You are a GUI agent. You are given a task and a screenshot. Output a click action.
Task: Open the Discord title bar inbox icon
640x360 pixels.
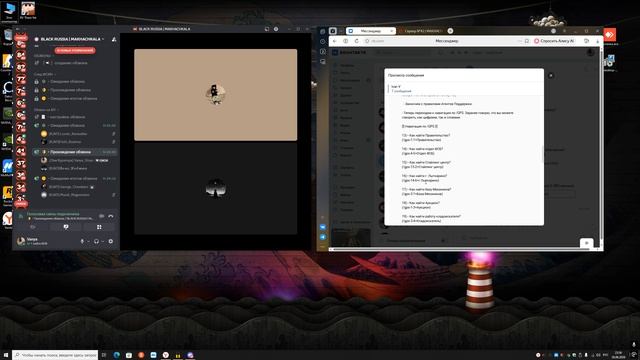click(267, 29)
